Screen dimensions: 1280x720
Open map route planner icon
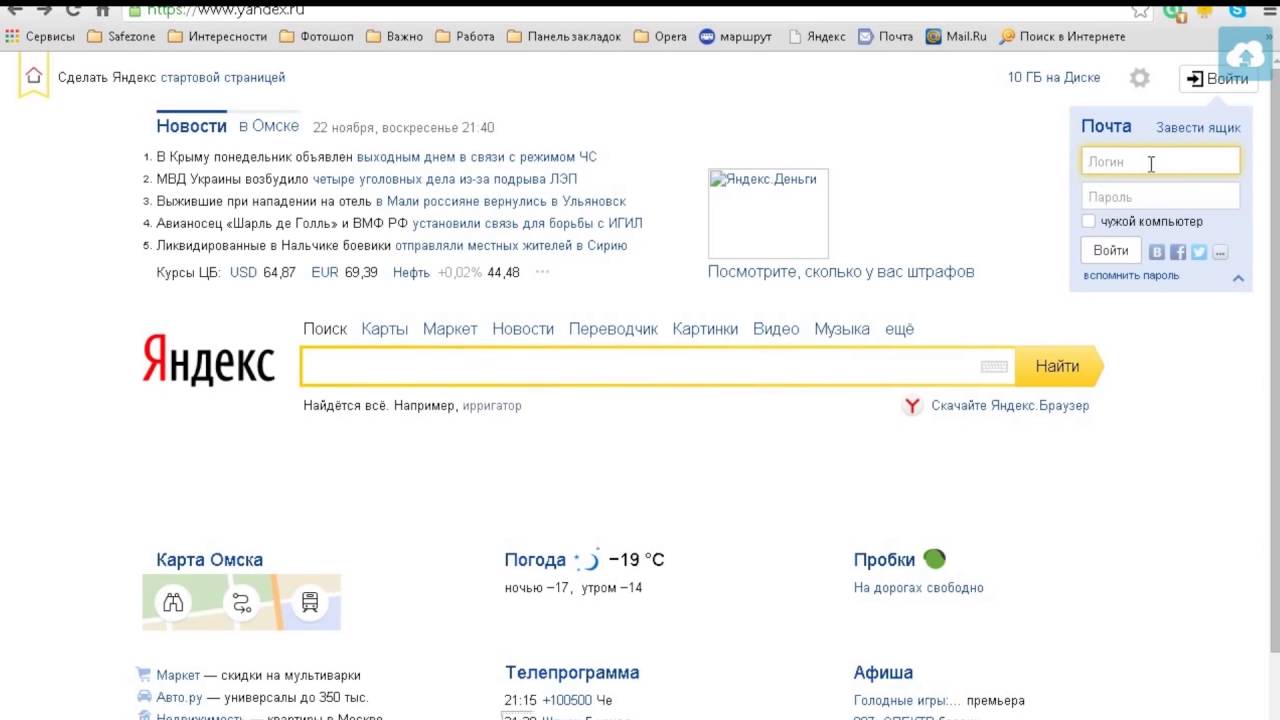click(241, 602)
